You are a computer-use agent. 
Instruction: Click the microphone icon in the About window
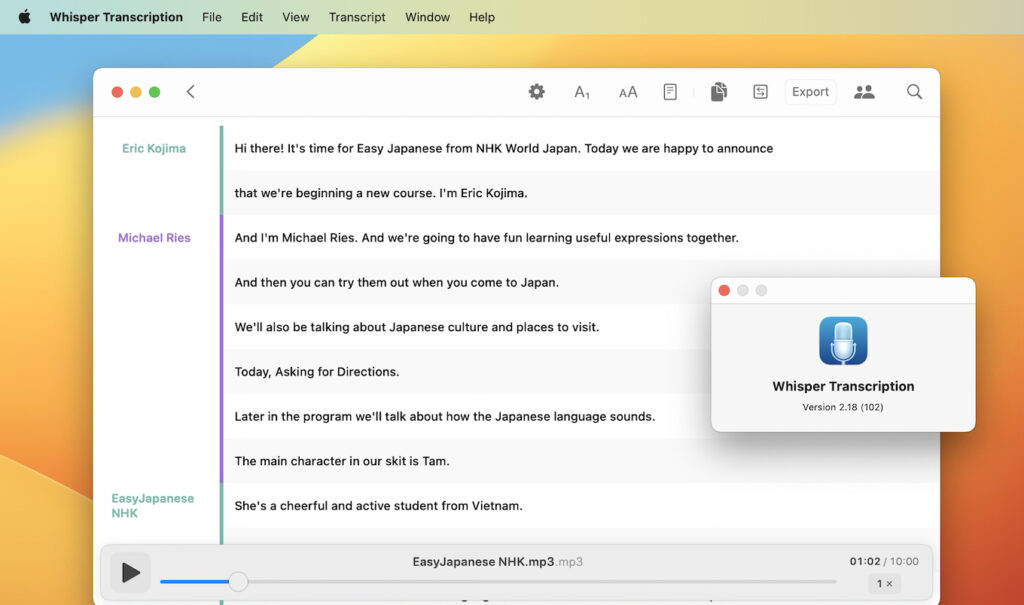tap(843, 340)
